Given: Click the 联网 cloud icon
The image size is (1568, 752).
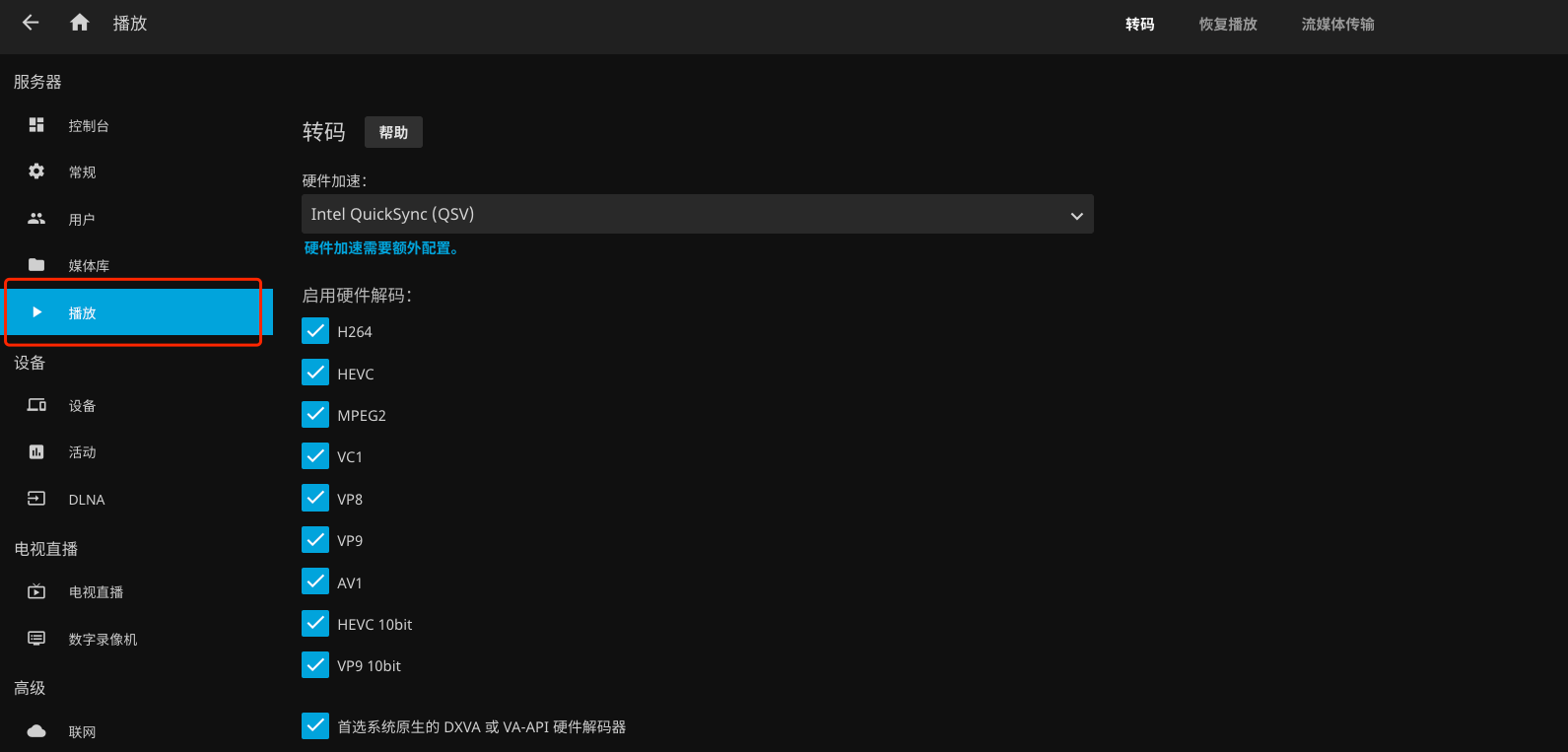Looking at the screenshot, I should pyautogui.click(x=36, y=731).
